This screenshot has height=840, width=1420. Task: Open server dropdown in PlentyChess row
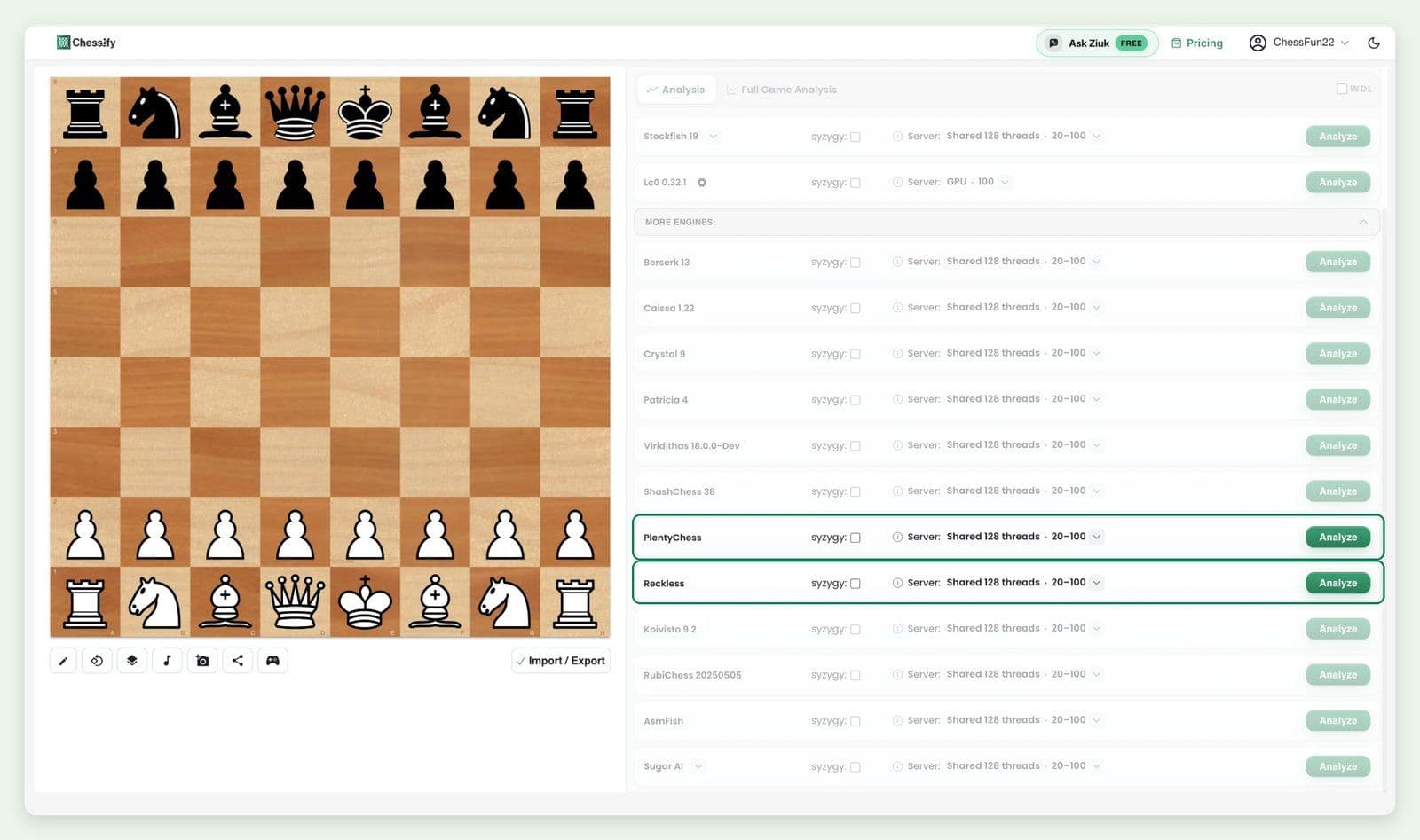[1097, 537]
